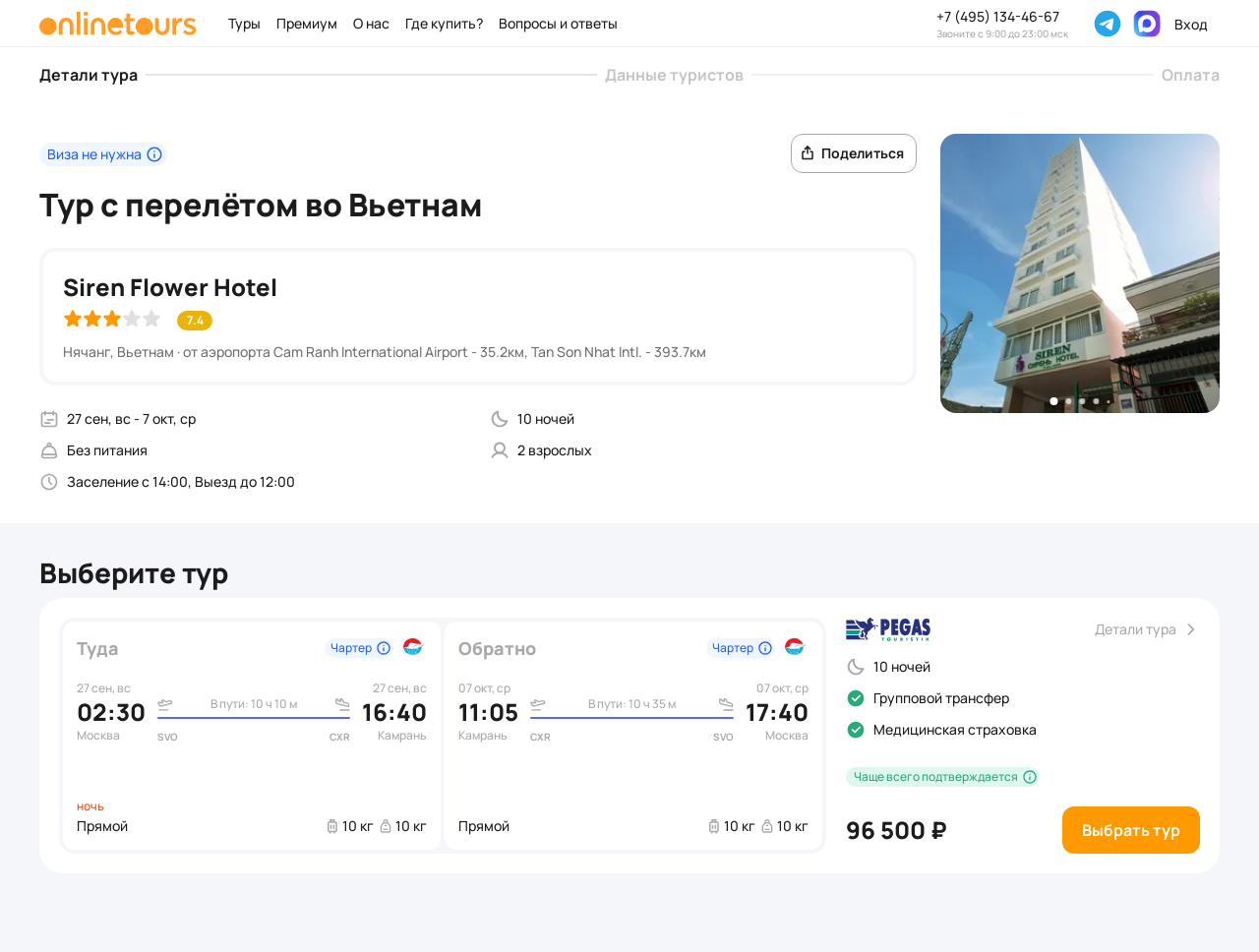Click the phone number +7 (495) 134-46-67
1259x952 pixels.
[x=997, y=17]
